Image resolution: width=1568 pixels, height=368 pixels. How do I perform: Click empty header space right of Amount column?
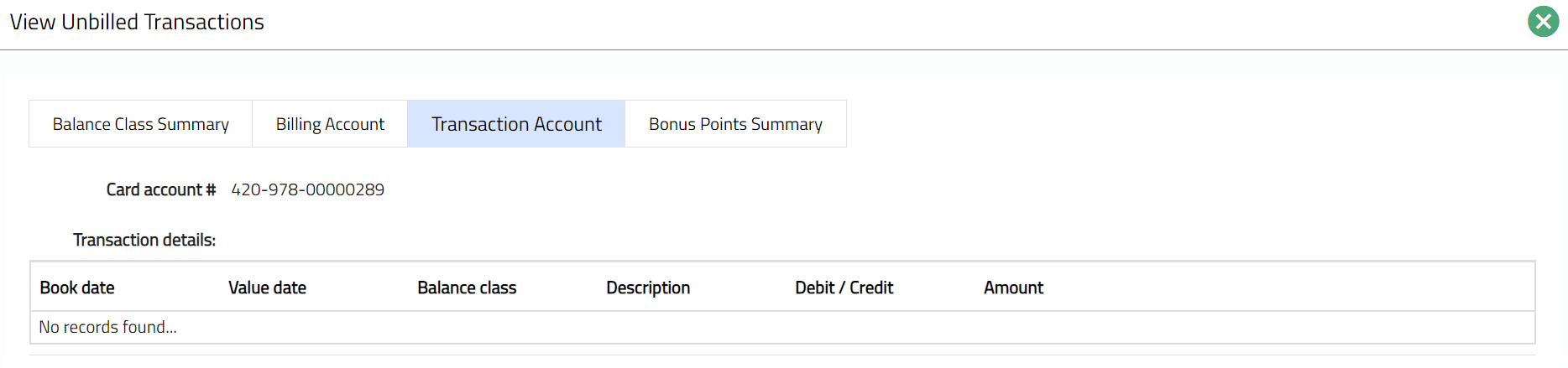(x=1284, y=288)
